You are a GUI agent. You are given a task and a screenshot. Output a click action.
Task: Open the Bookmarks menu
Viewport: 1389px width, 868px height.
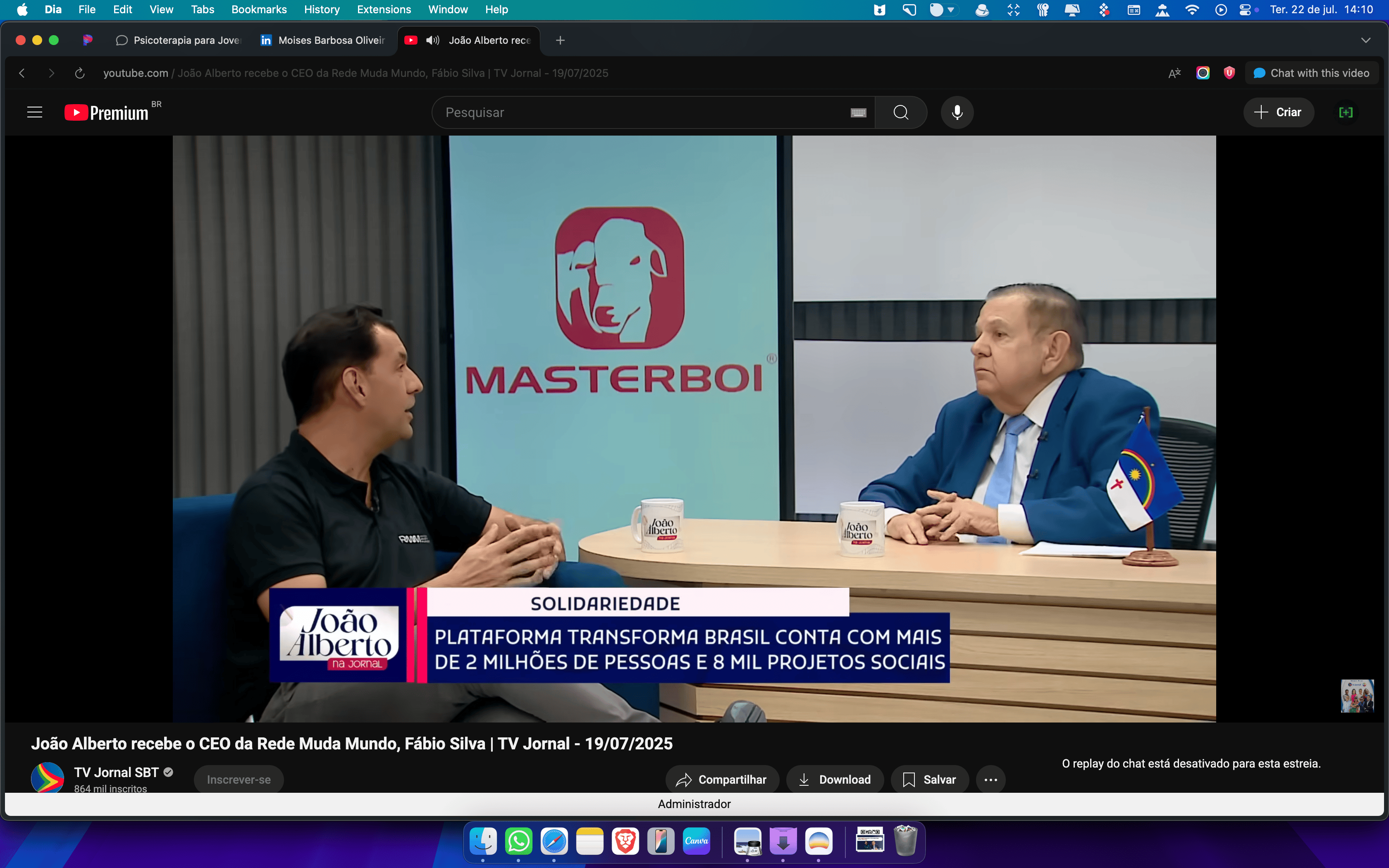pyautogui.click(x=259, y=9)
